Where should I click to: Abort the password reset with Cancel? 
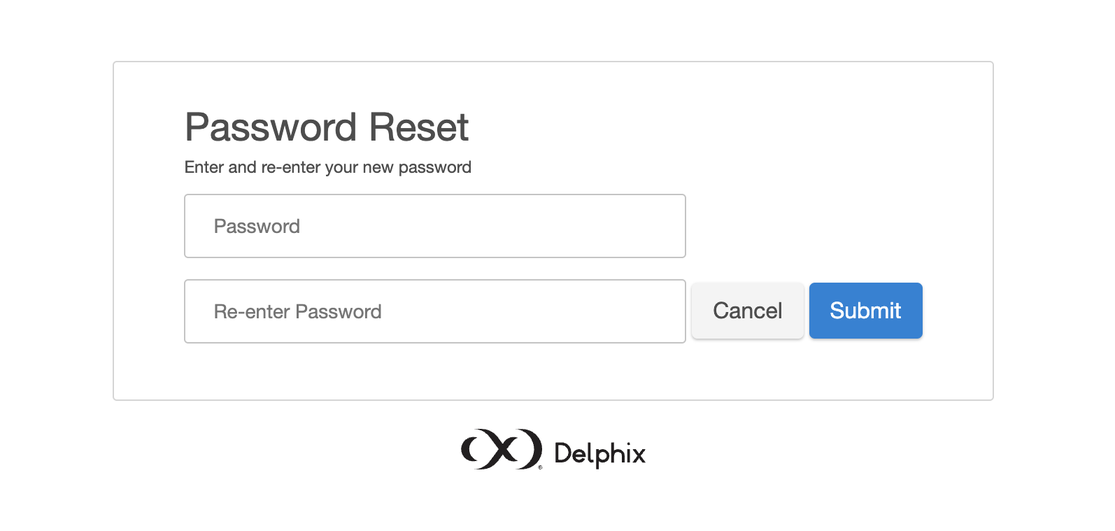[747, 311]
